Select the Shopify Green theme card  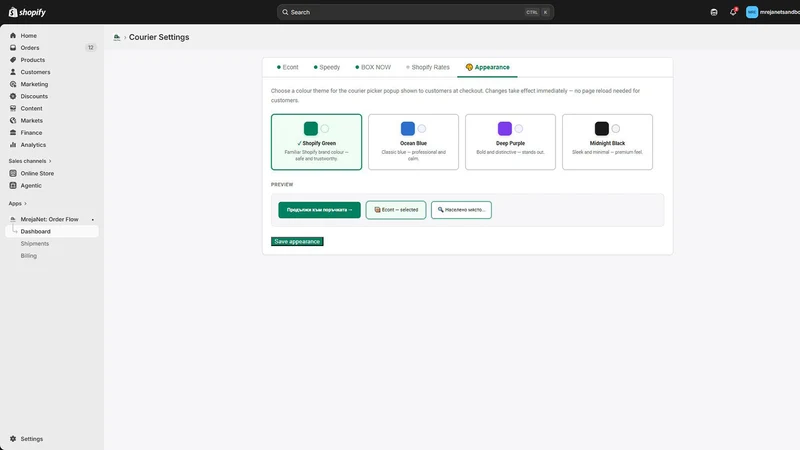(316, 142)
